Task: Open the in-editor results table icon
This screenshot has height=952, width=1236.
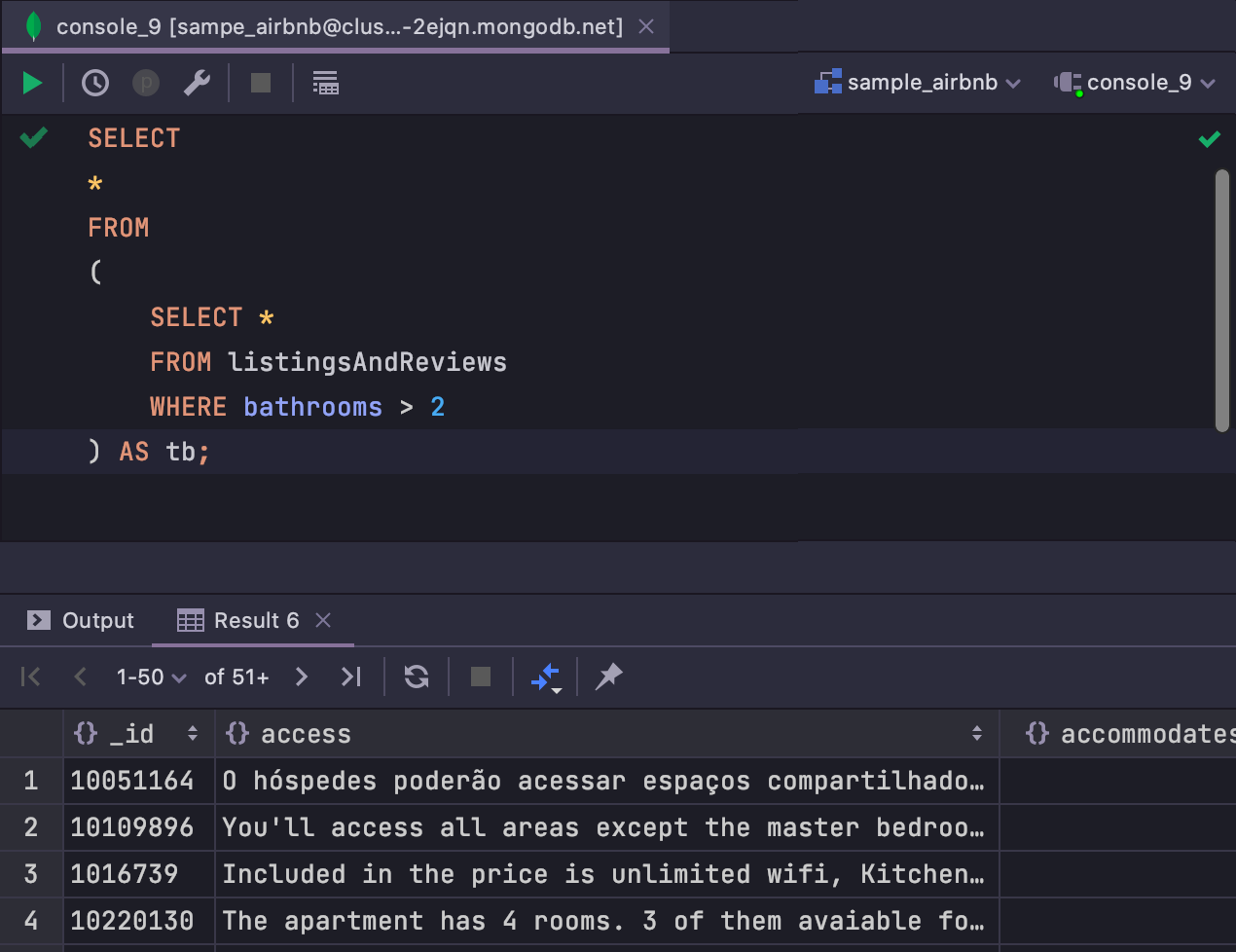Action: pos(325,82)
